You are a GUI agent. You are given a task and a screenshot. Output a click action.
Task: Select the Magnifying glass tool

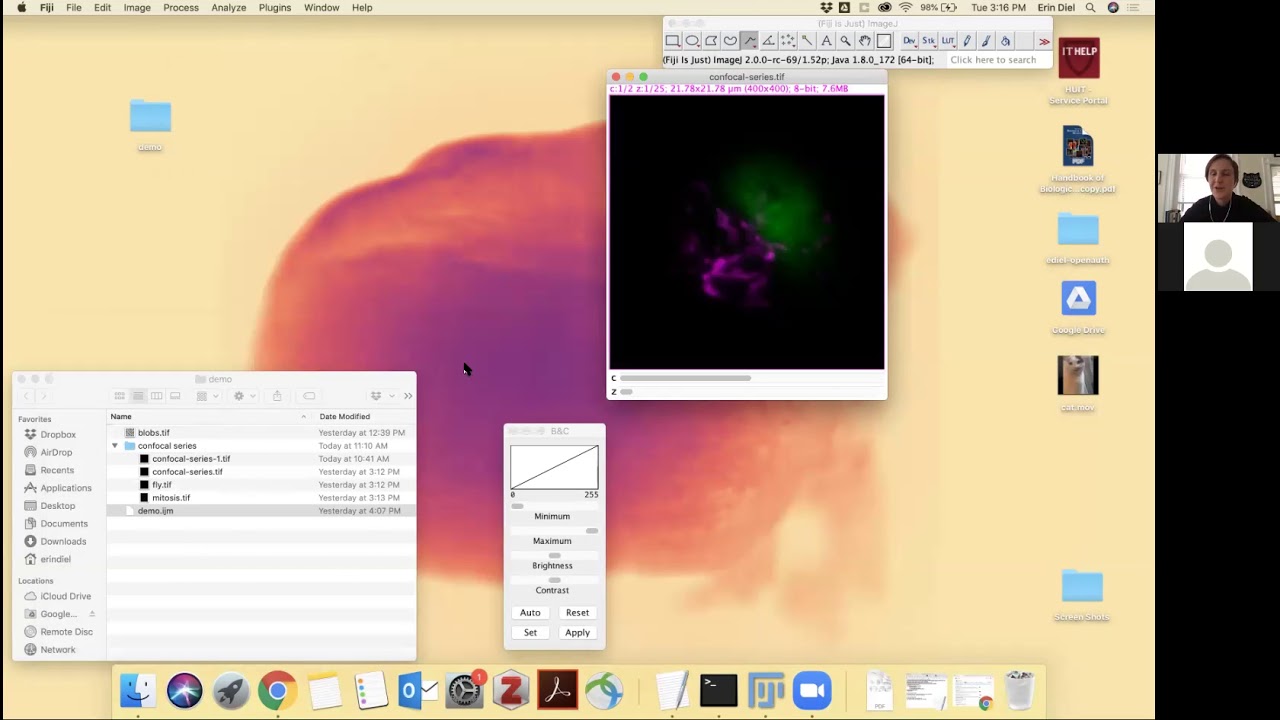coord(846,41)
